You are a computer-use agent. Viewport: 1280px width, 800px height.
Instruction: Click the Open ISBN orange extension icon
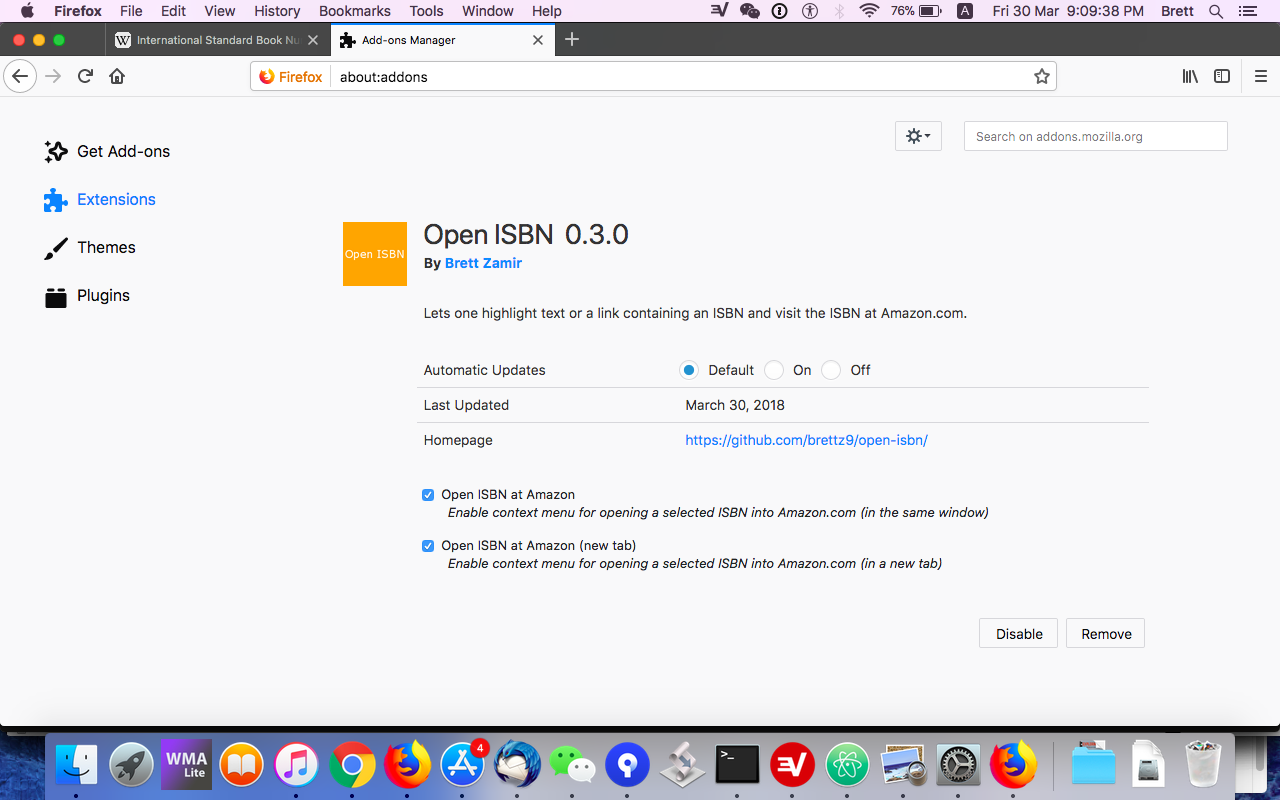coord(375,254)
